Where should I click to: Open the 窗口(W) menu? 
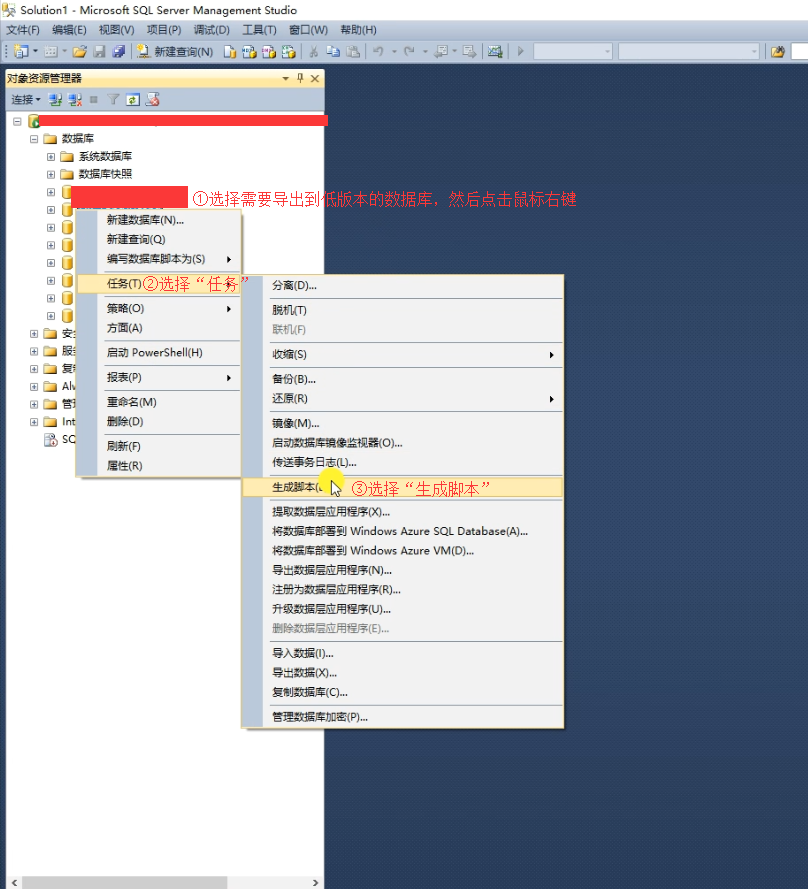coord(308,30)
